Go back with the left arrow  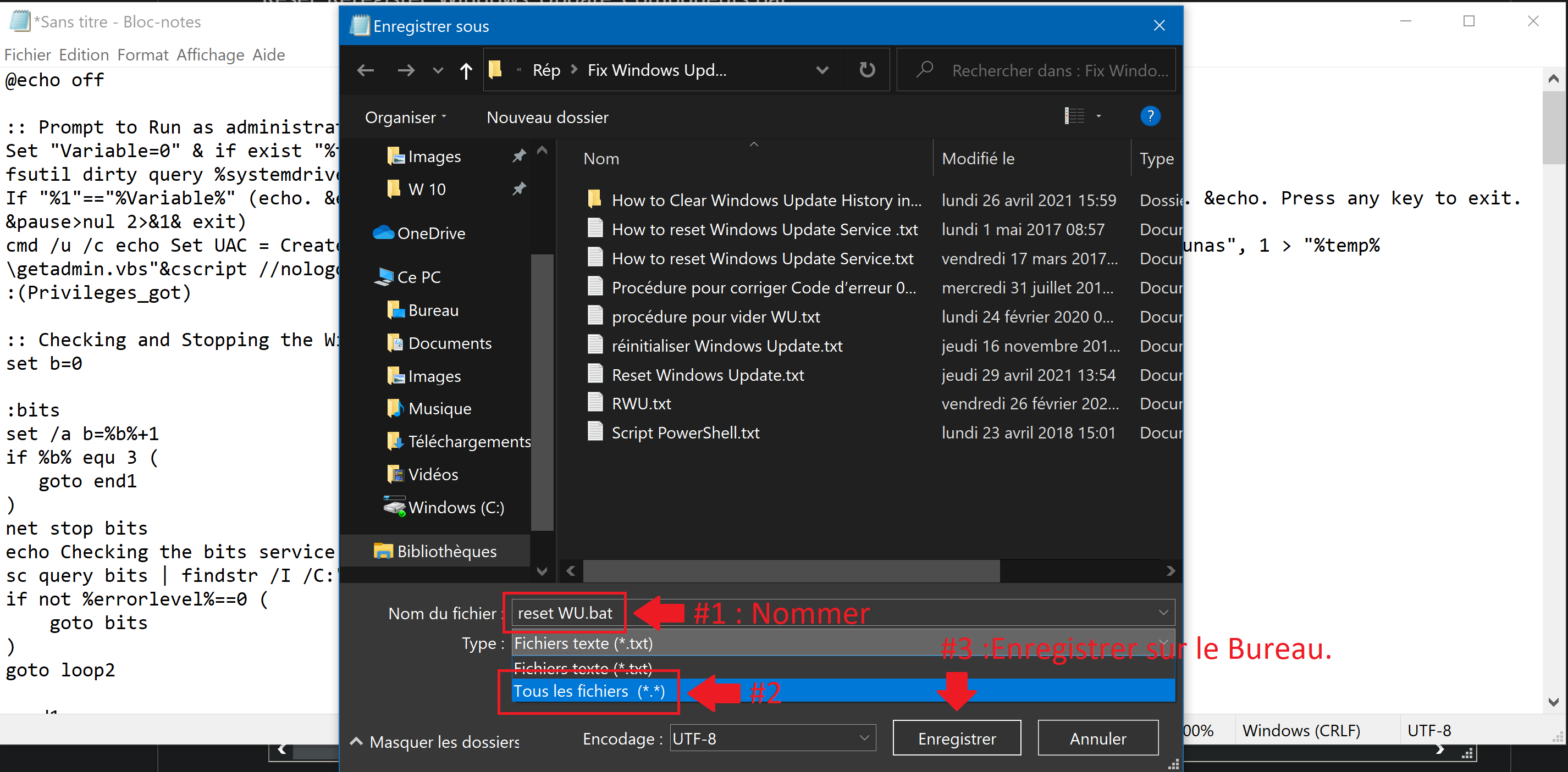pos(365,70)
